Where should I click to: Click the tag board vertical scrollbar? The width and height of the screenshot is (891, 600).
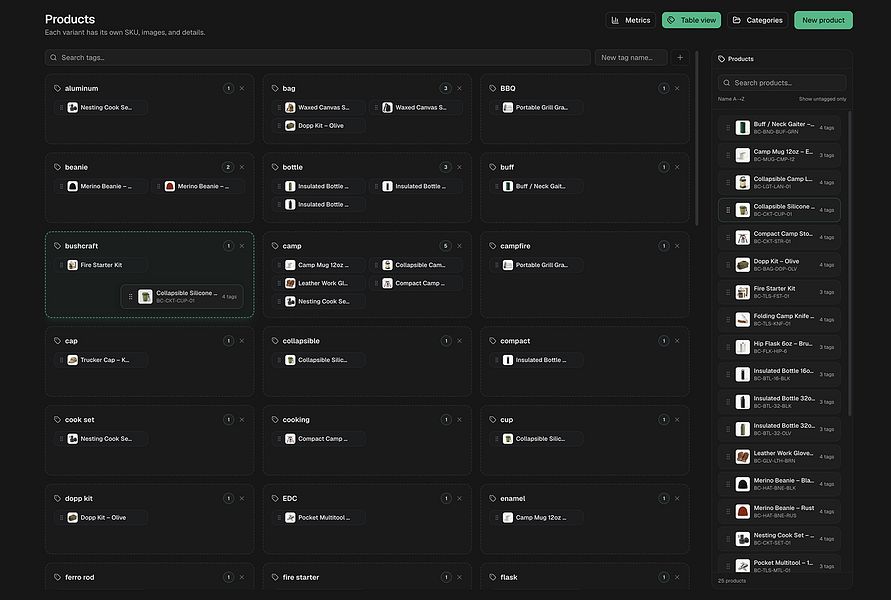pos(697,139)
